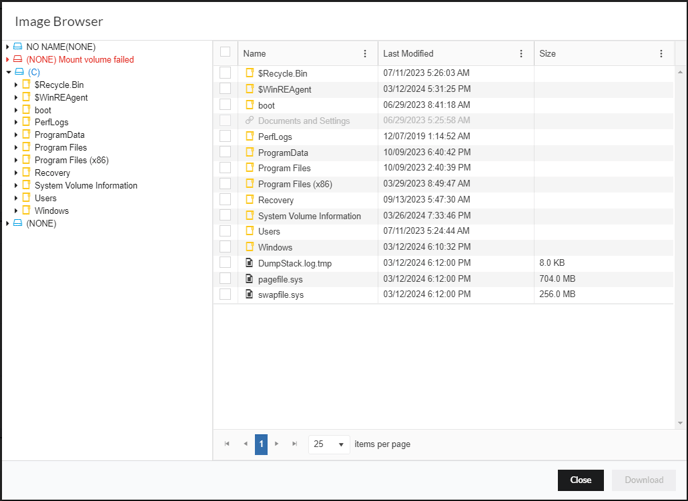Screen dimensions: 688x501
Task: Click the boot folder icon in file list
Action: coord(250,105)
